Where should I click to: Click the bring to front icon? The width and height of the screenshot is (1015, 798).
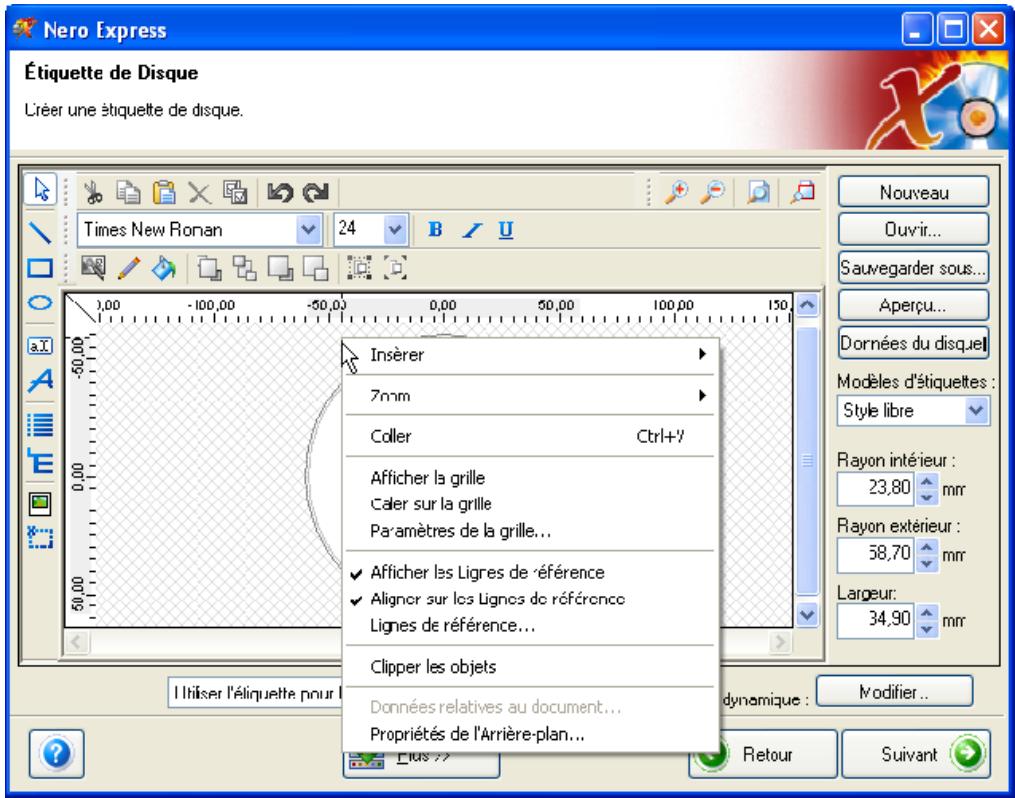[x=209, y=268]
